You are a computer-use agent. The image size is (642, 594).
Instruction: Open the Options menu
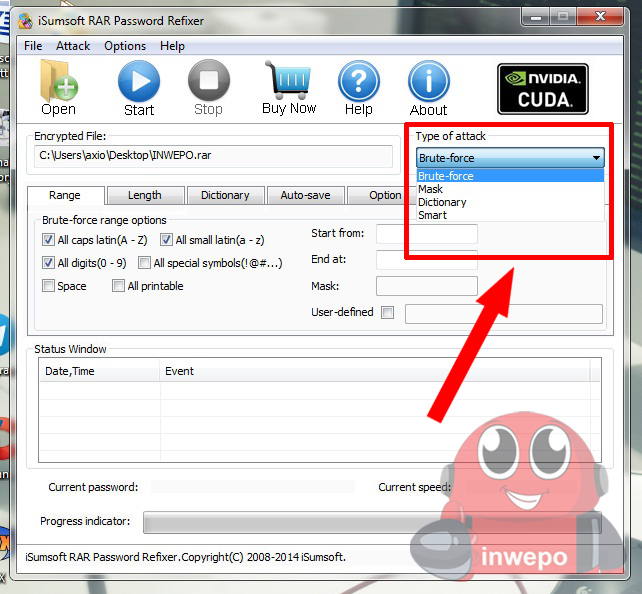point(125,46)
